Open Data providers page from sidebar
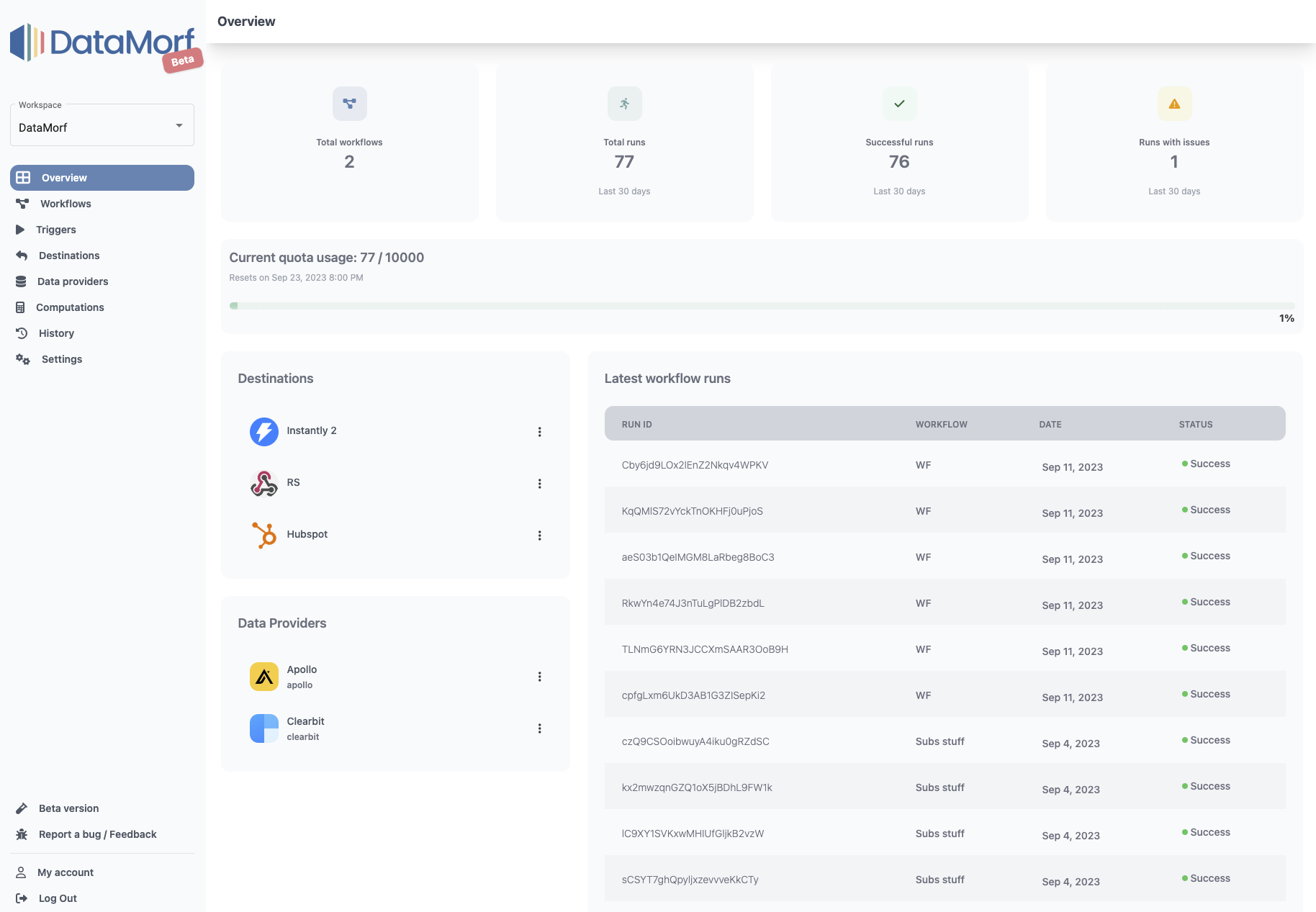The image size is (1316, 912). pyautogui.click(x=102, y=281)
